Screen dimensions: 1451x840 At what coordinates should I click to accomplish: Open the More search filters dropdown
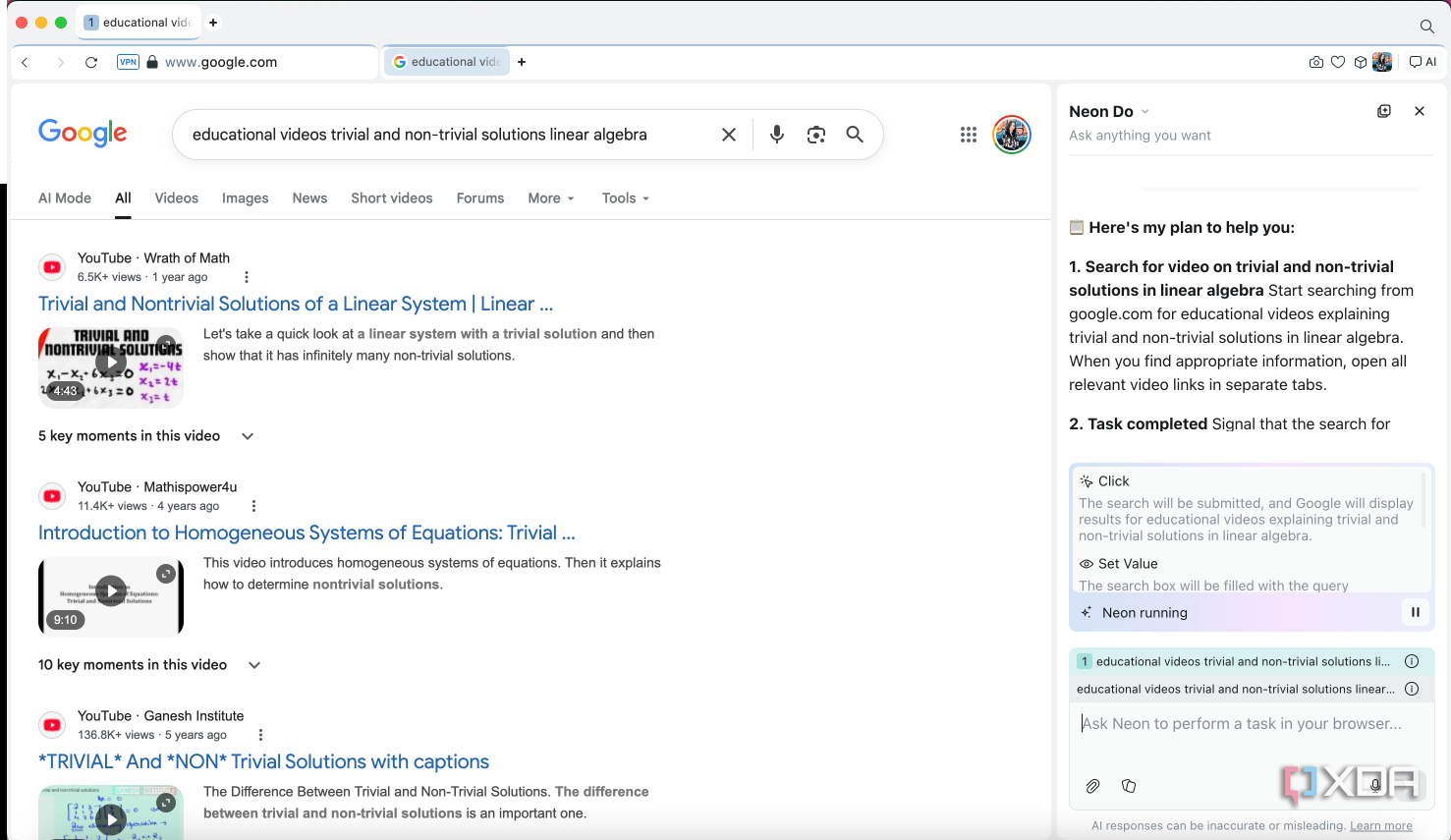coord(551,198)
